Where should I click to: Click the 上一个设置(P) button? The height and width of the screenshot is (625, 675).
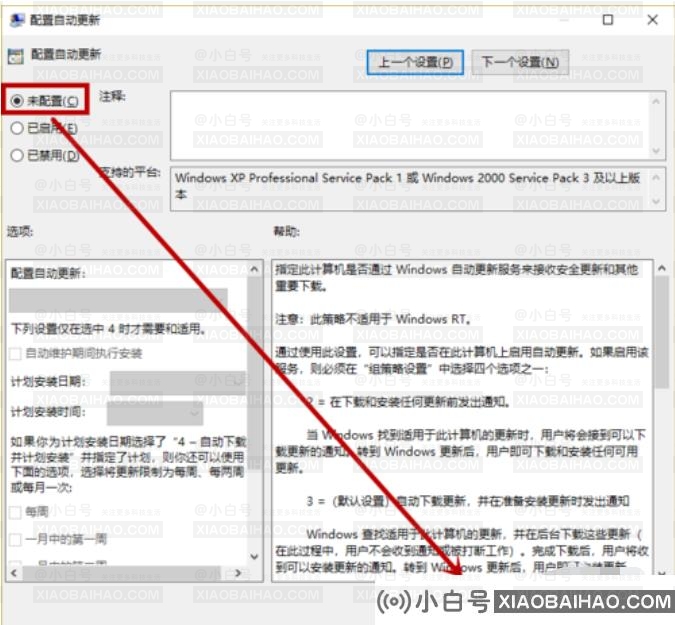(x=415, y=62)
